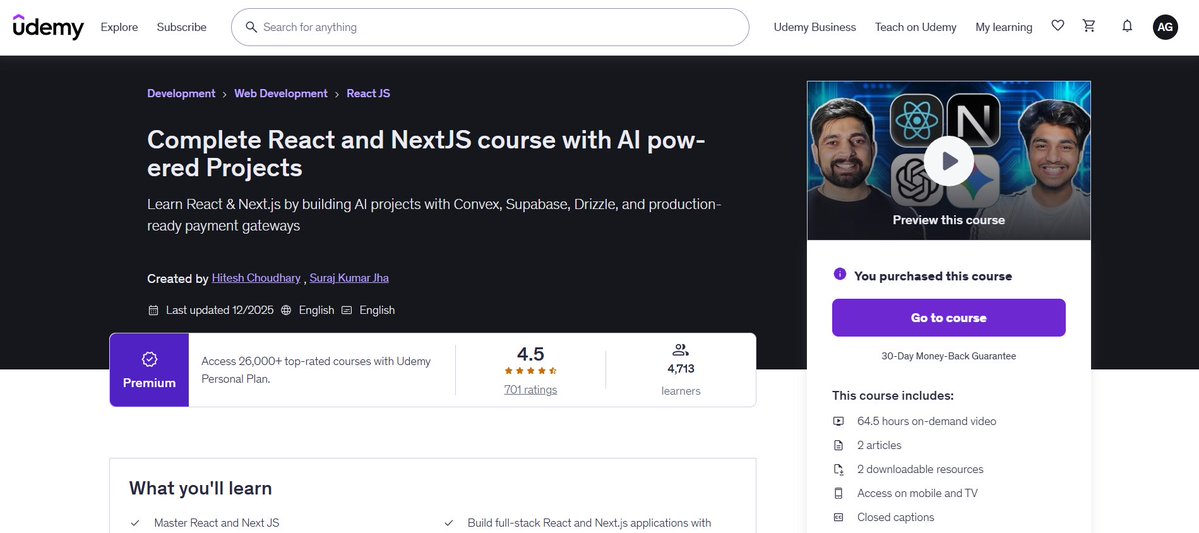The image size is (1199, 533).
Task: Go to Development breadcrumb
Action: click(x=181, y=93)
